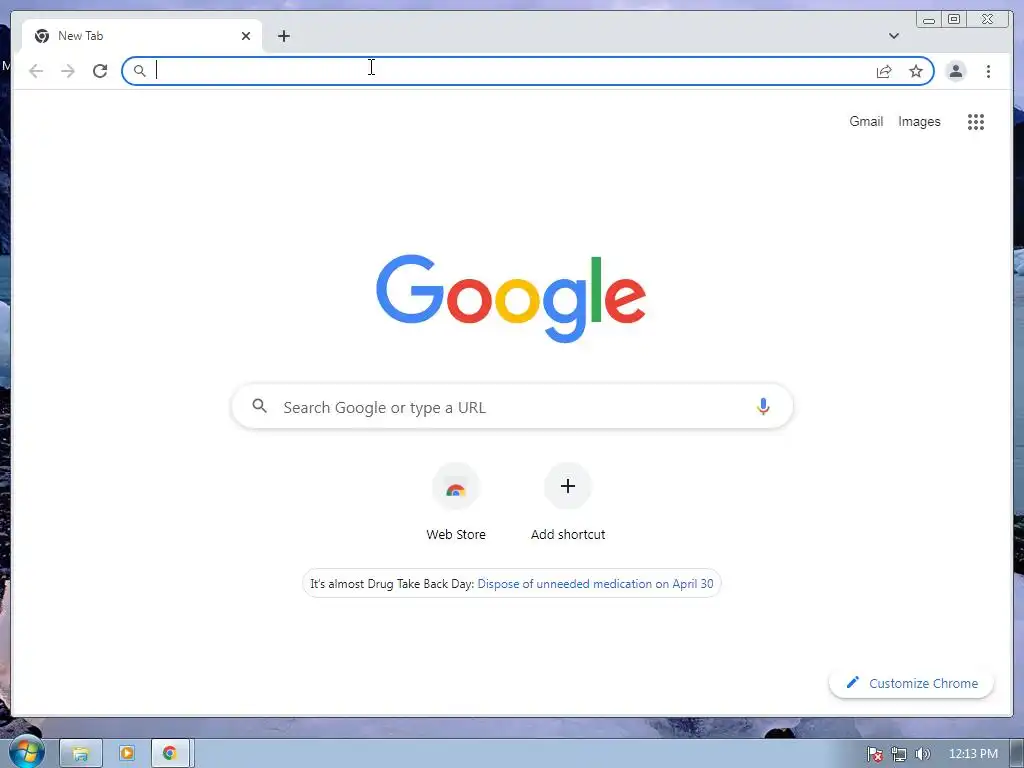Start a voice search with the microphone
The height and width of the screenshot is (768, 1024).
click(763, 406)
